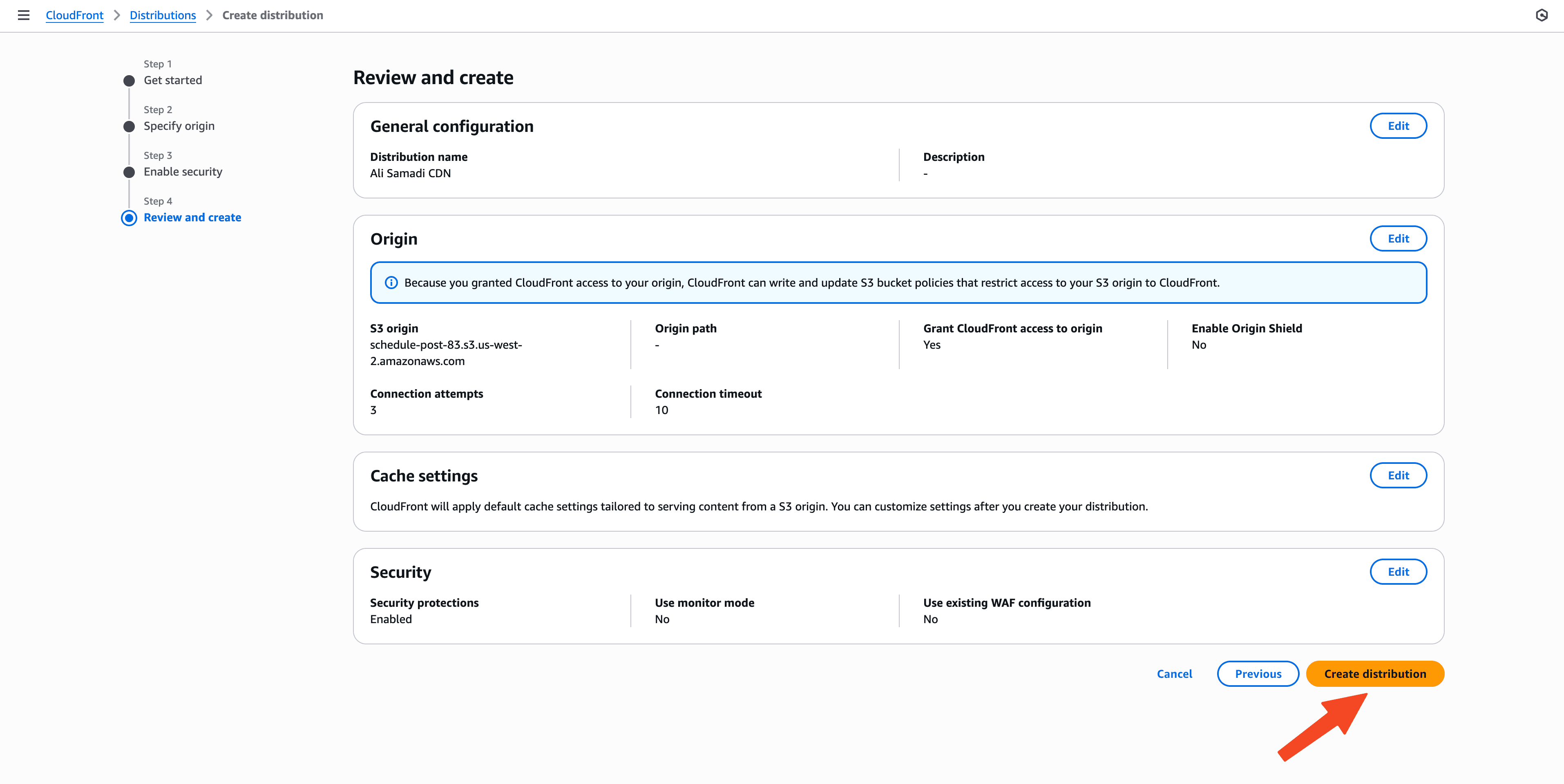This screenshot has height=784, width=1564.
Task: Open the hamburger navigation menu
Action: 24,15
